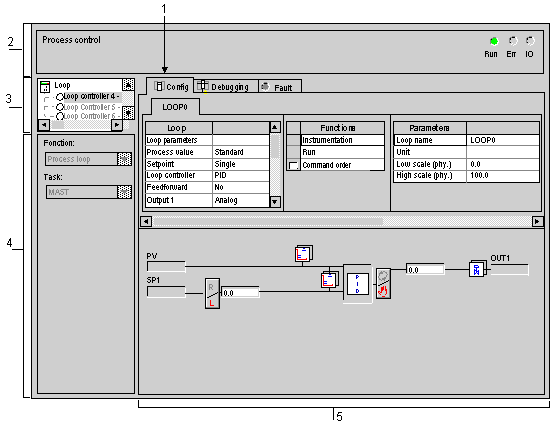The width and height of the screenshot is (552, 434).
Task: Toggle the Remote/Local setpoint selector icon
Action: coord(212,294)
